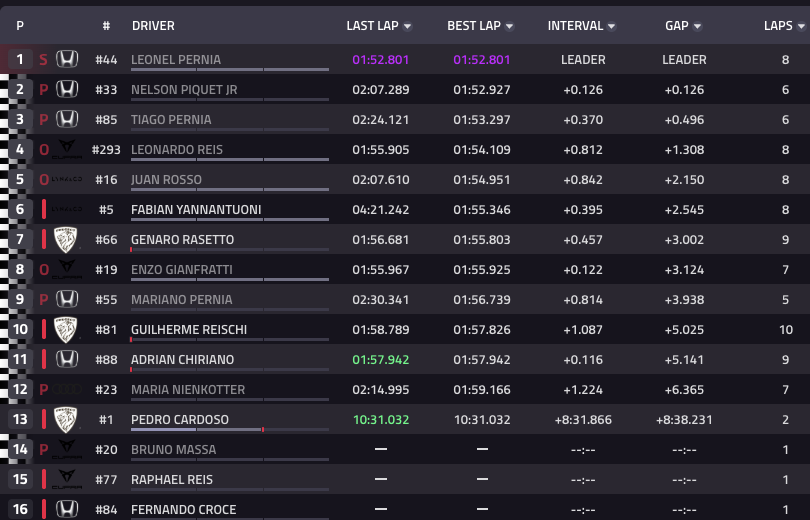Click the Cupra logo beside Raphael Reis

(67, 480)
